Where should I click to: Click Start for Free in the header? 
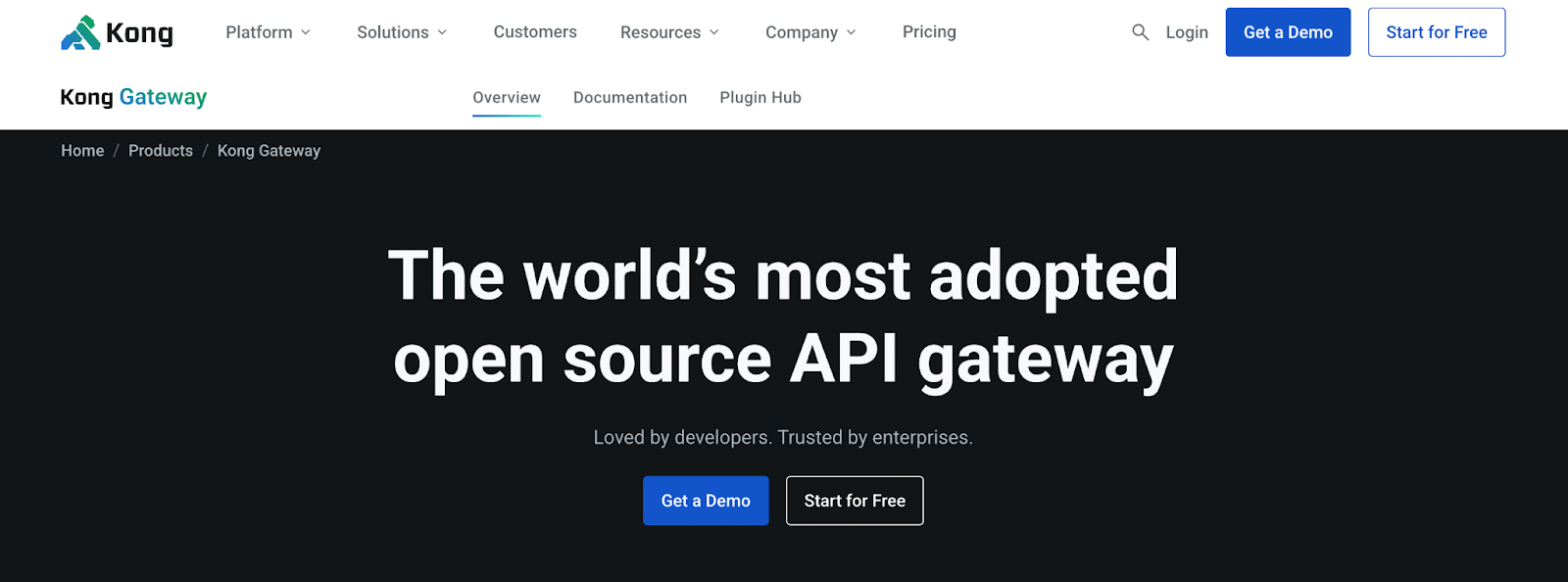[x=1437, y=32]
